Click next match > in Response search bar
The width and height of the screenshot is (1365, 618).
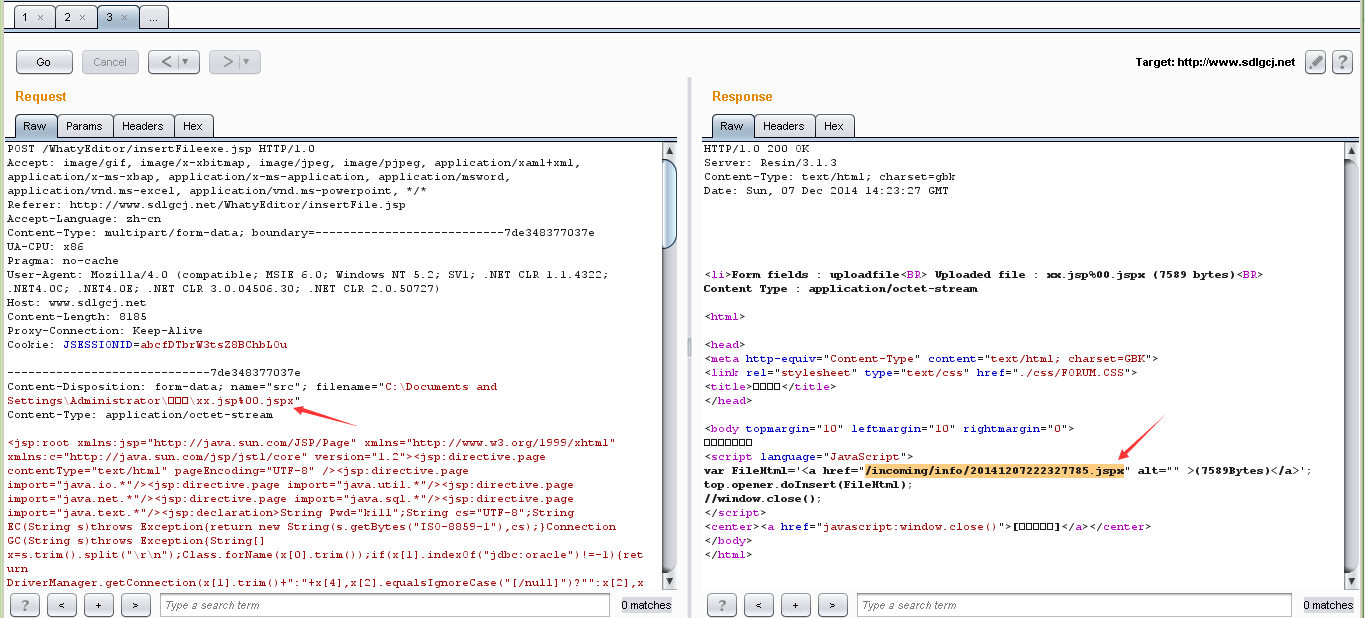point(833,605)
